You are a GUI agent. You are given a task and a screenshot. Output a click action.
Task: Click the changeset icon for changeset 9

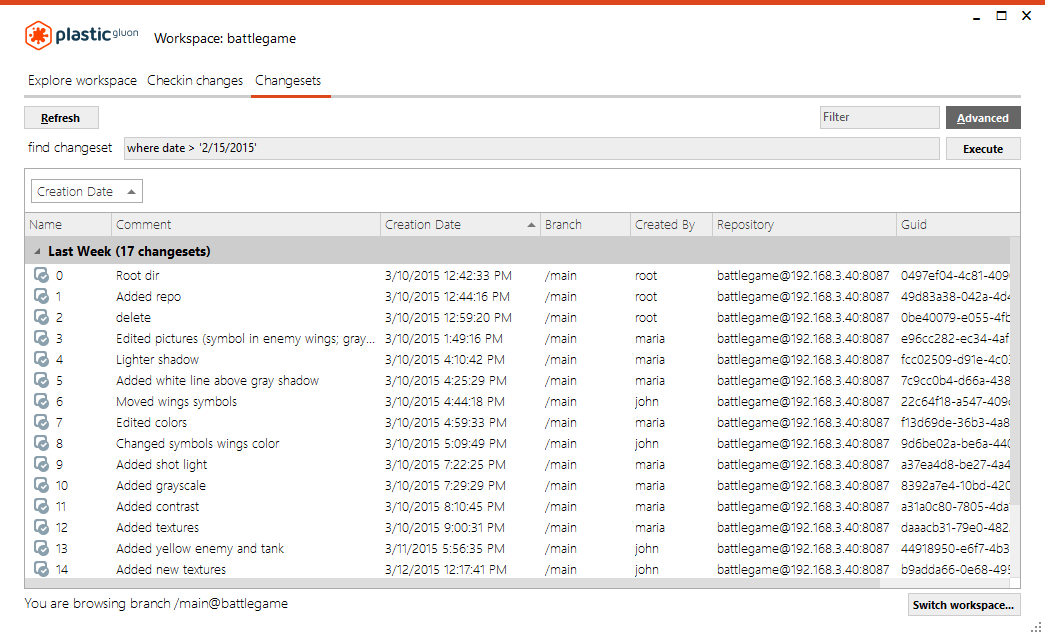[x=41, y=464]
